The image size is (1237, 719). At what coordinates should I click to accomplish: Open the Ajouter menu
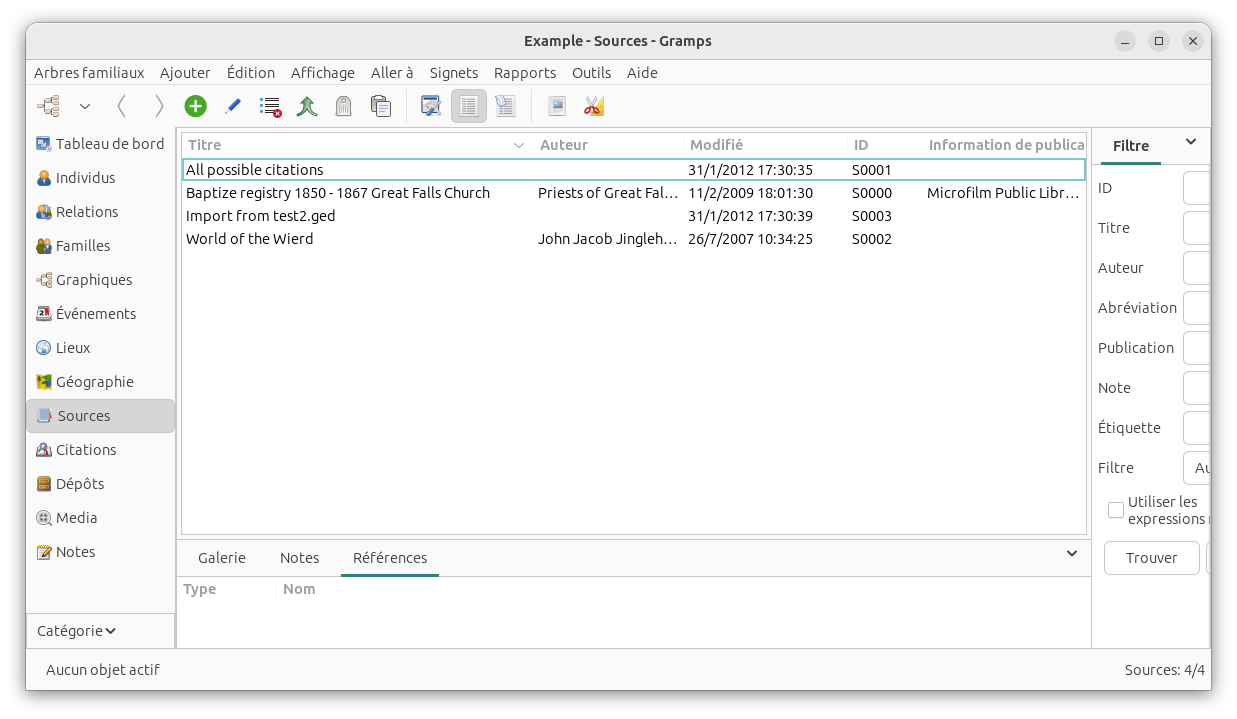tap(185, 73)
